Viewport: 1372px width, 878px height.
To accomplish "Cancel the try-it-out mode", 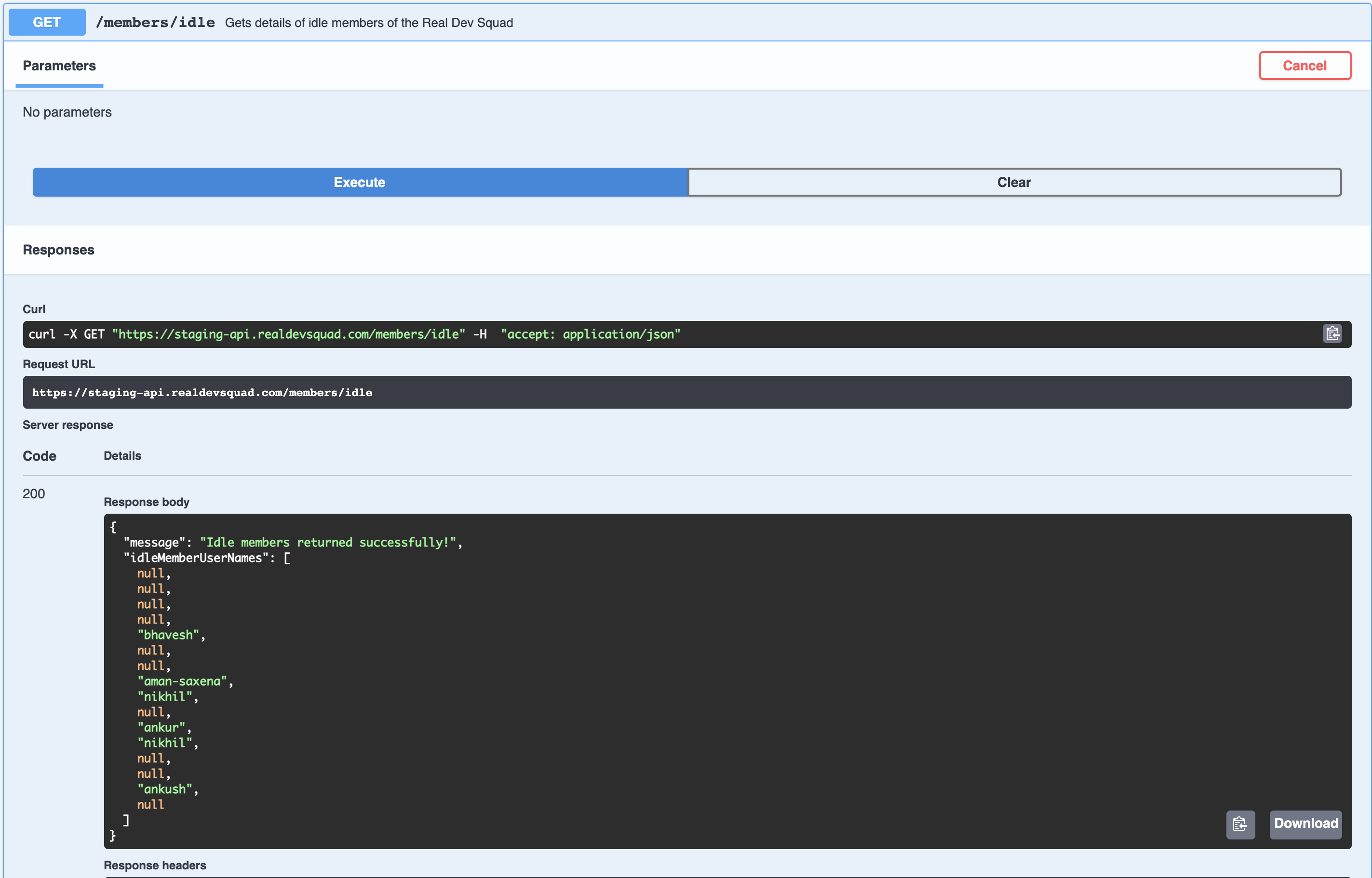I will 1305,66.
